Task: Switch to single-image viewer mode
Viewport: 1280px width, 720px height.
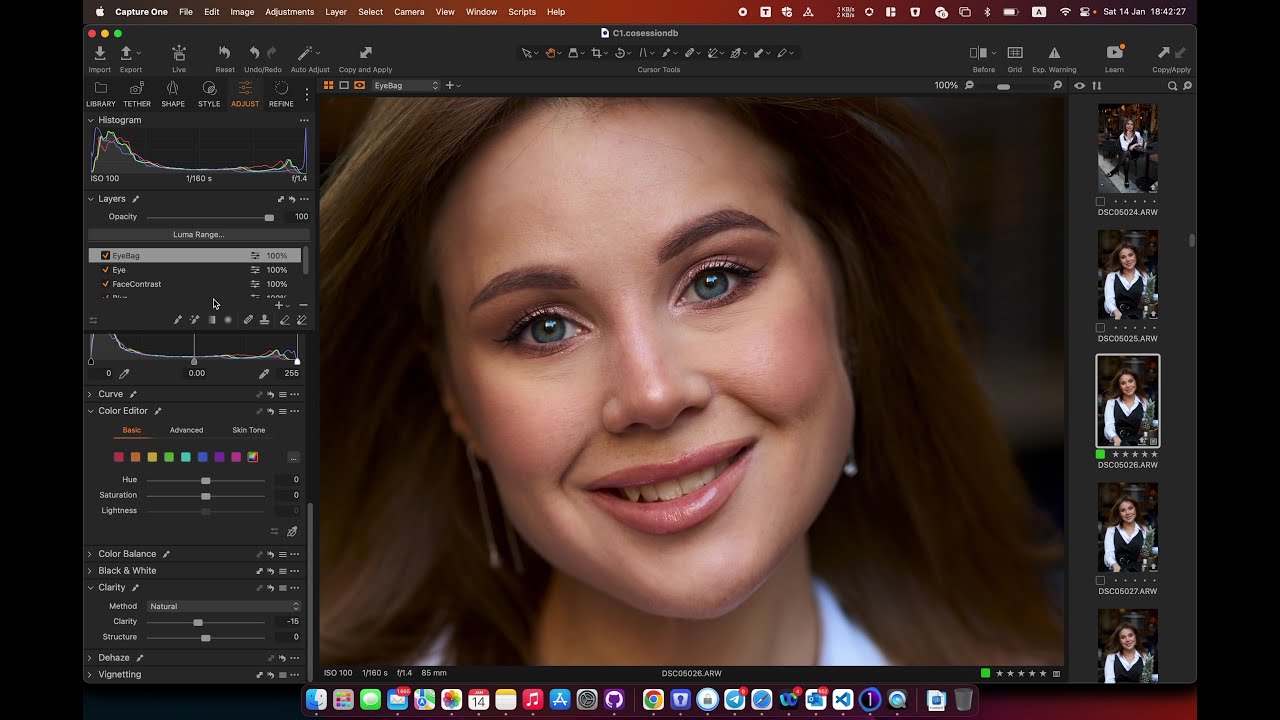Action: tap(344, 86)
